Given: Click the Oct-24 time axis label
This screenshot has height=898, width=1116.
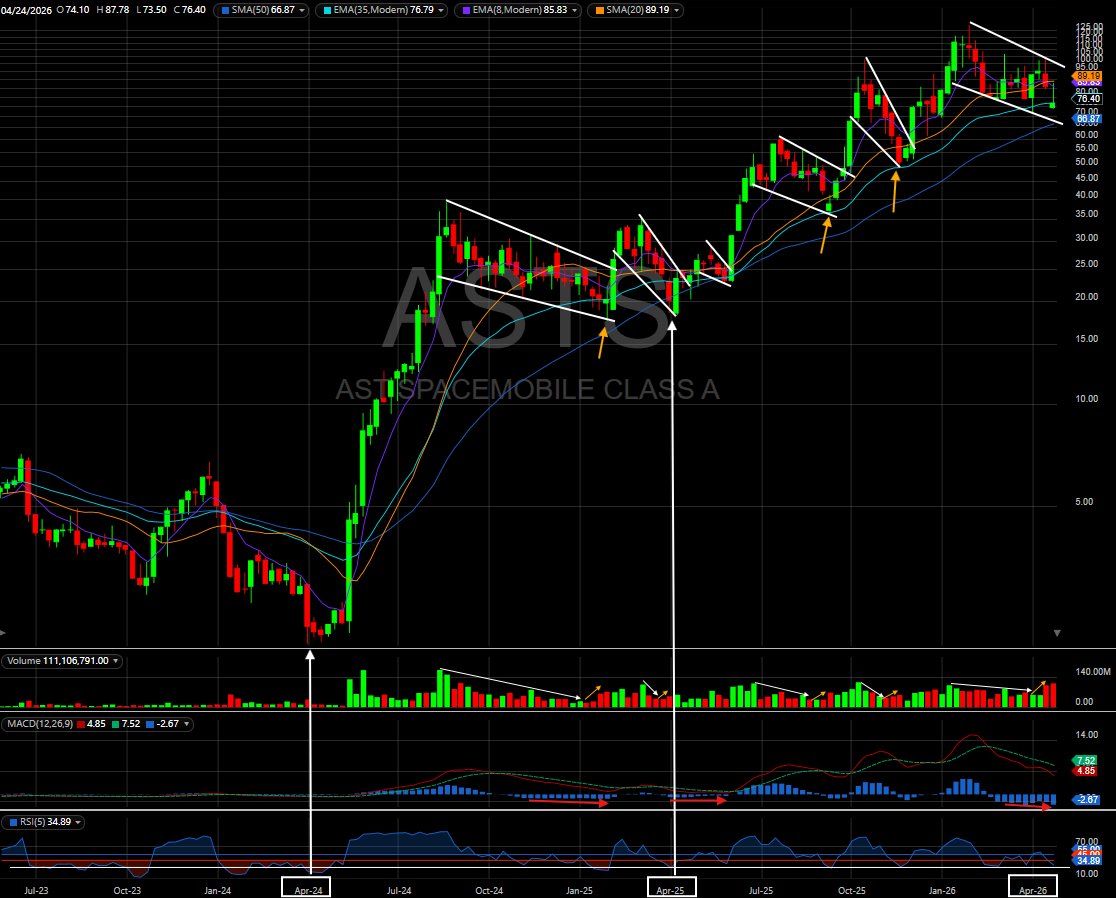Looking at the screenshot, I should click(x=489, y=890).
